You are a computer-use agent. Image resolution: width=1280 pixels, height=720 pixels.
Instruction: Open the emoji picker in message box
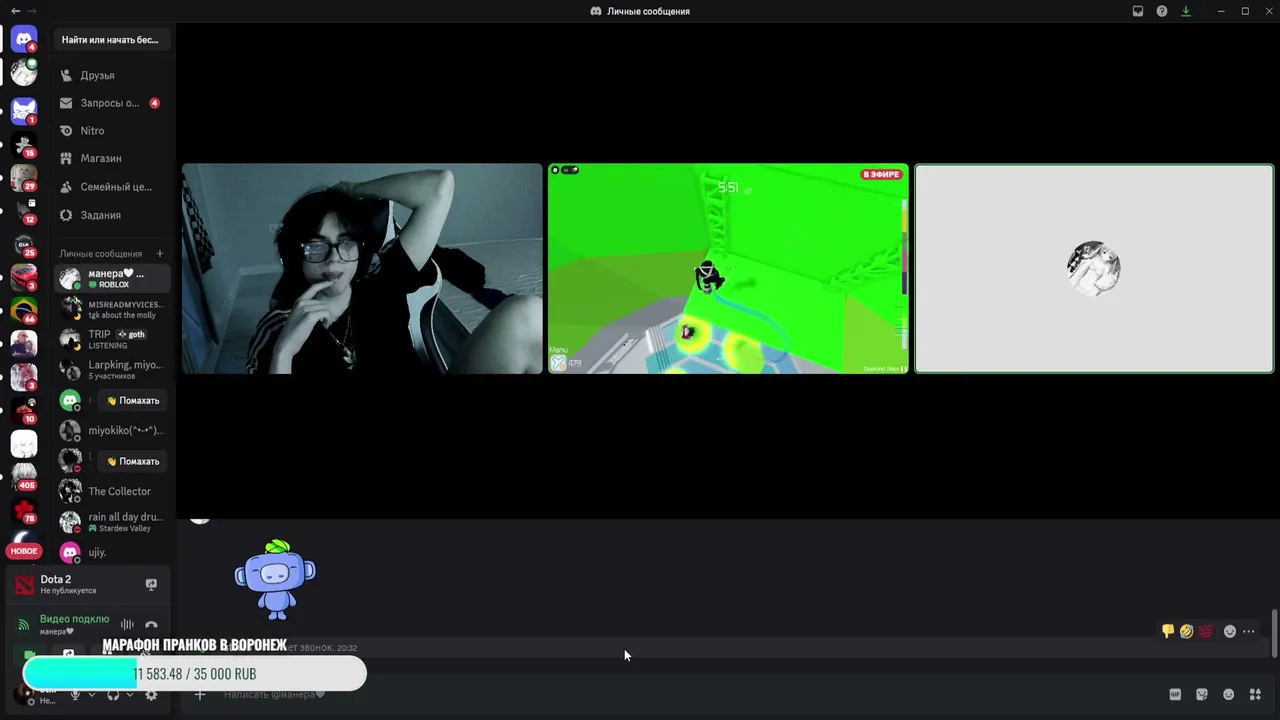[x=1228, y=695]
